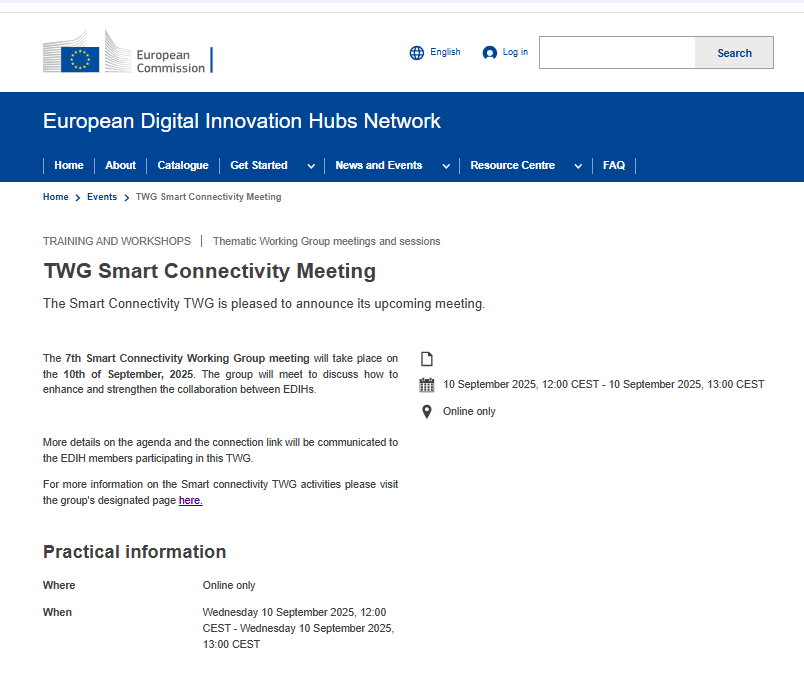
Task: Open the Catalogue menu item
Action: [183, 166]
